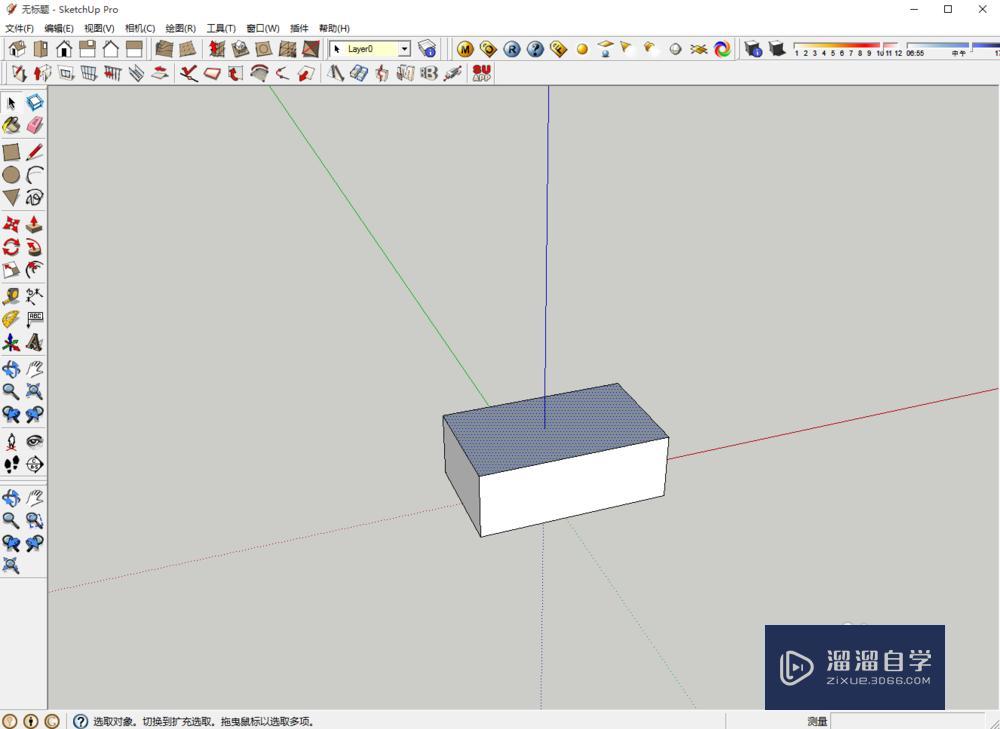Select the Position Camera tool
1000x729 pixels.
(x=11, y=441)
